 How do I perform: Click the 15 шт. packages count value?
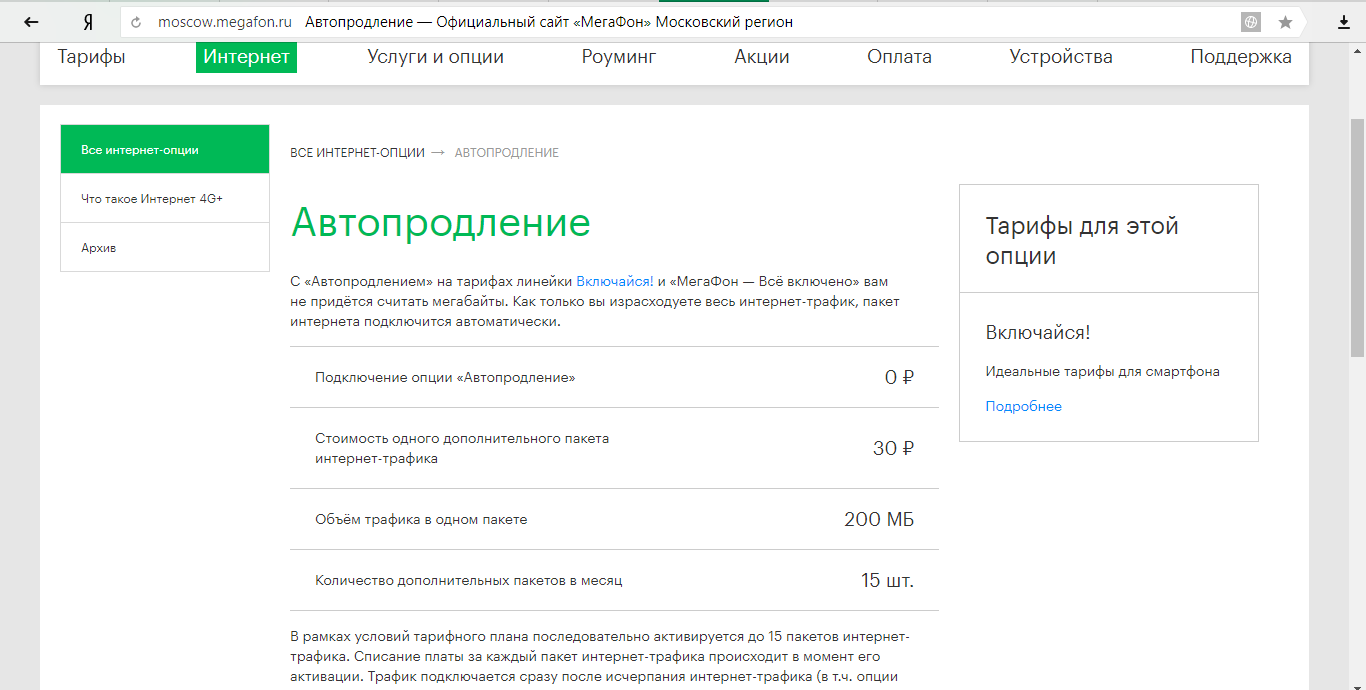887,580
